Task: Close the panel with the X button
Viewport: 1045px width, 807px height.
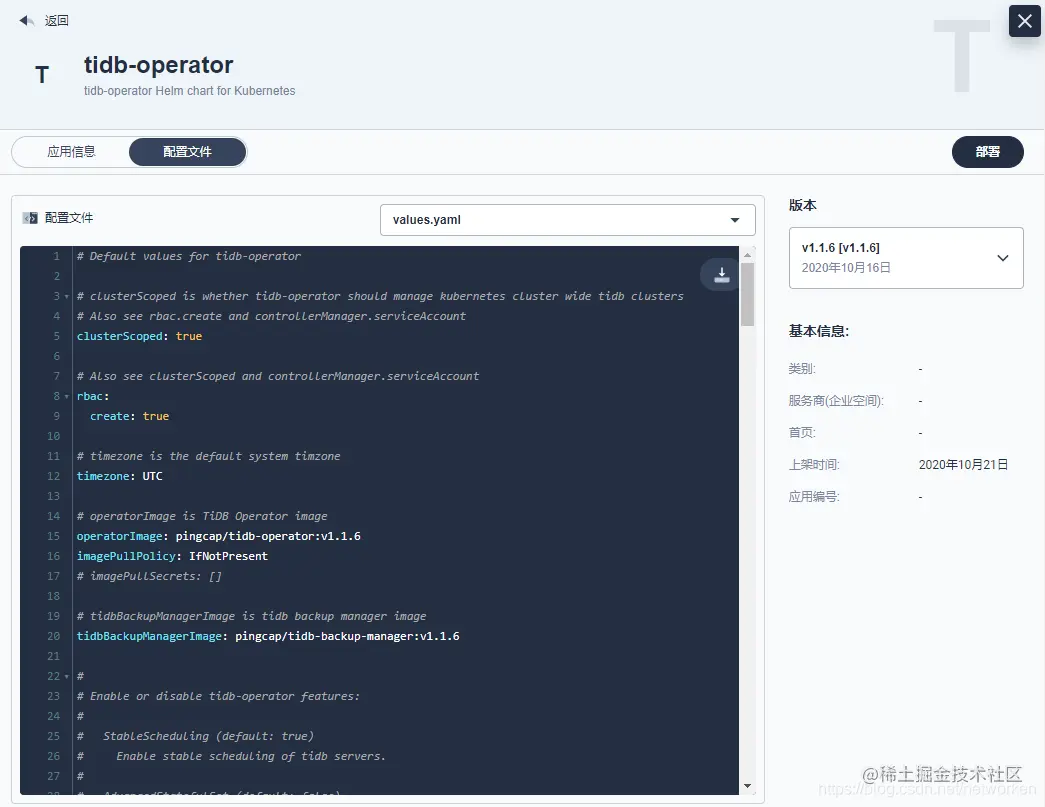Action: 1024,21
